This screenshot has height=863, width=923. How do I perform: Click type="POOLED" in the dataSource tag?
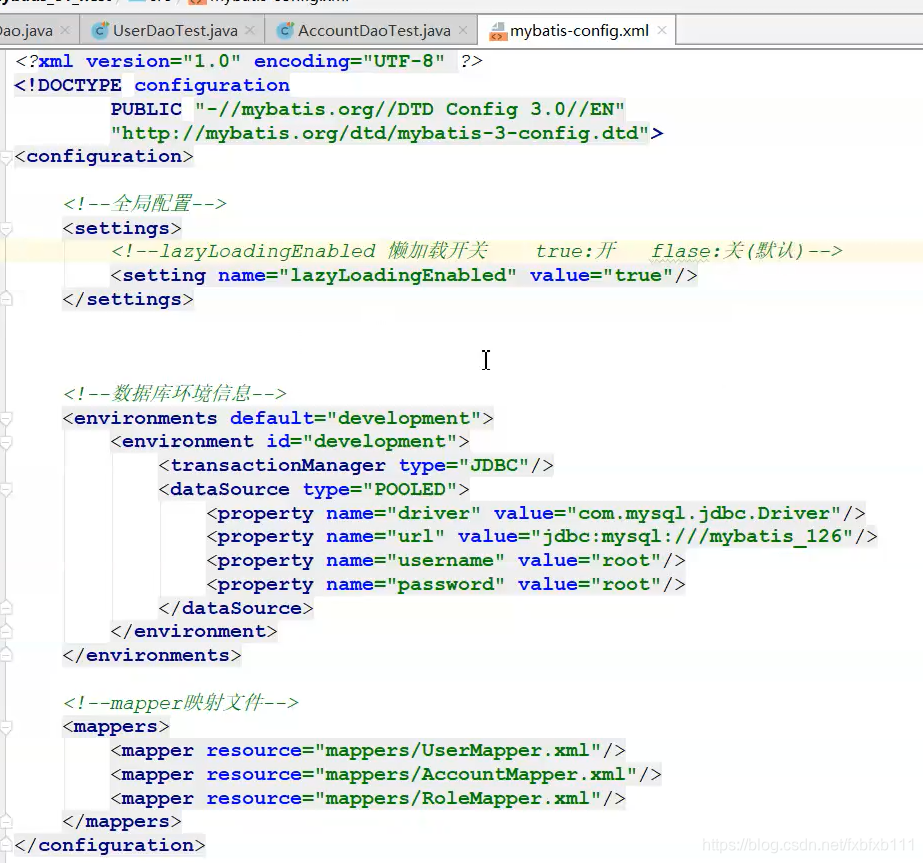click(380, 490)
